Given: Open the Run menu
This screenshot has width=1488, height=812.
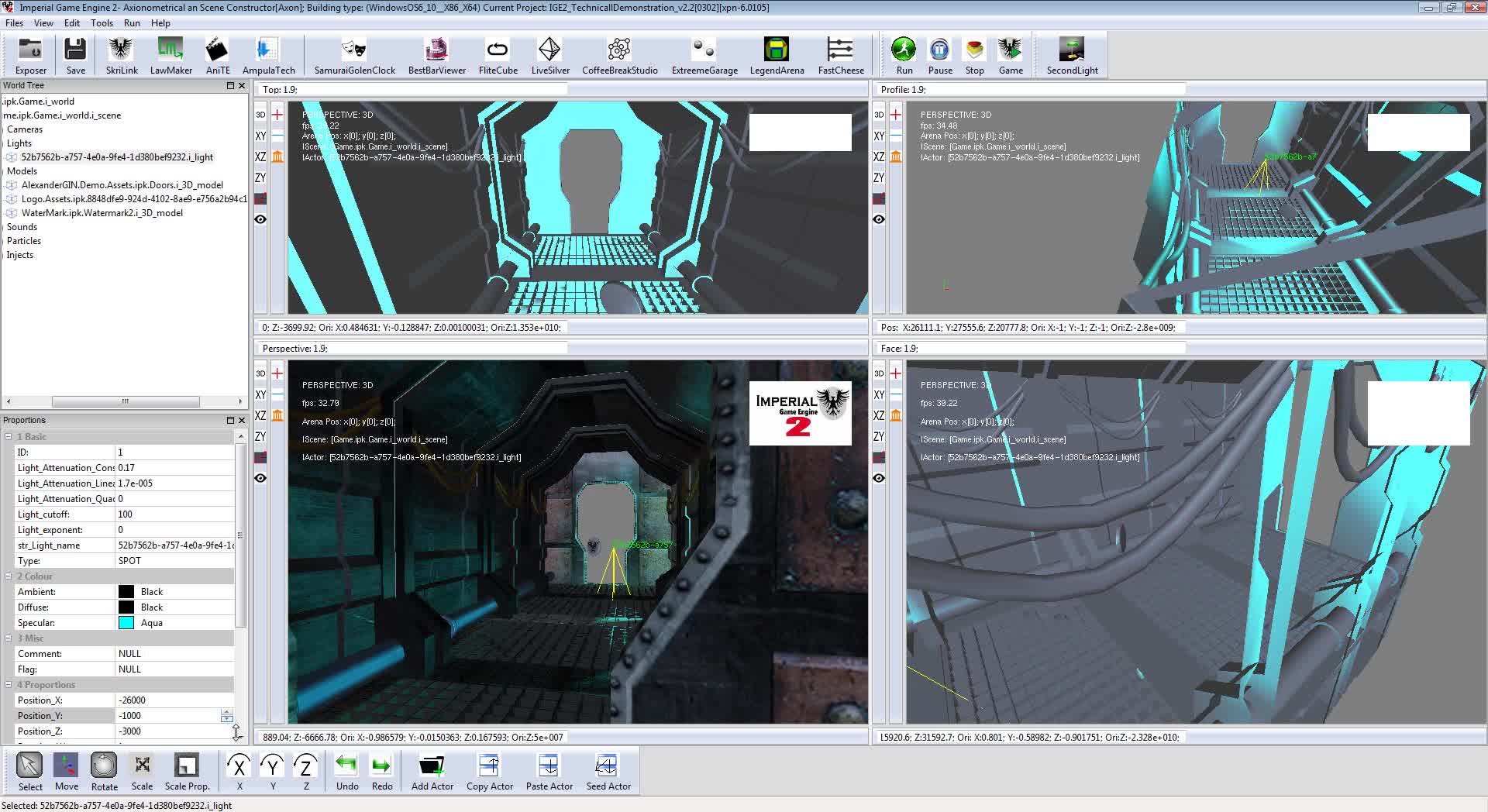Looking at the screenshot, I should 132,23.
